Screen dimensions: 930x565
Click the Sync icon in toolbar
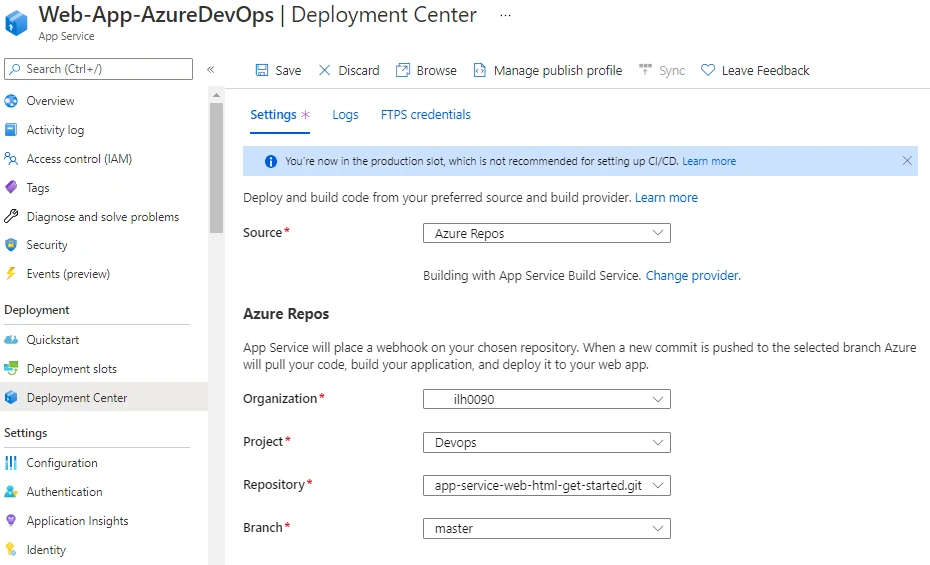[x=645, y=70]
